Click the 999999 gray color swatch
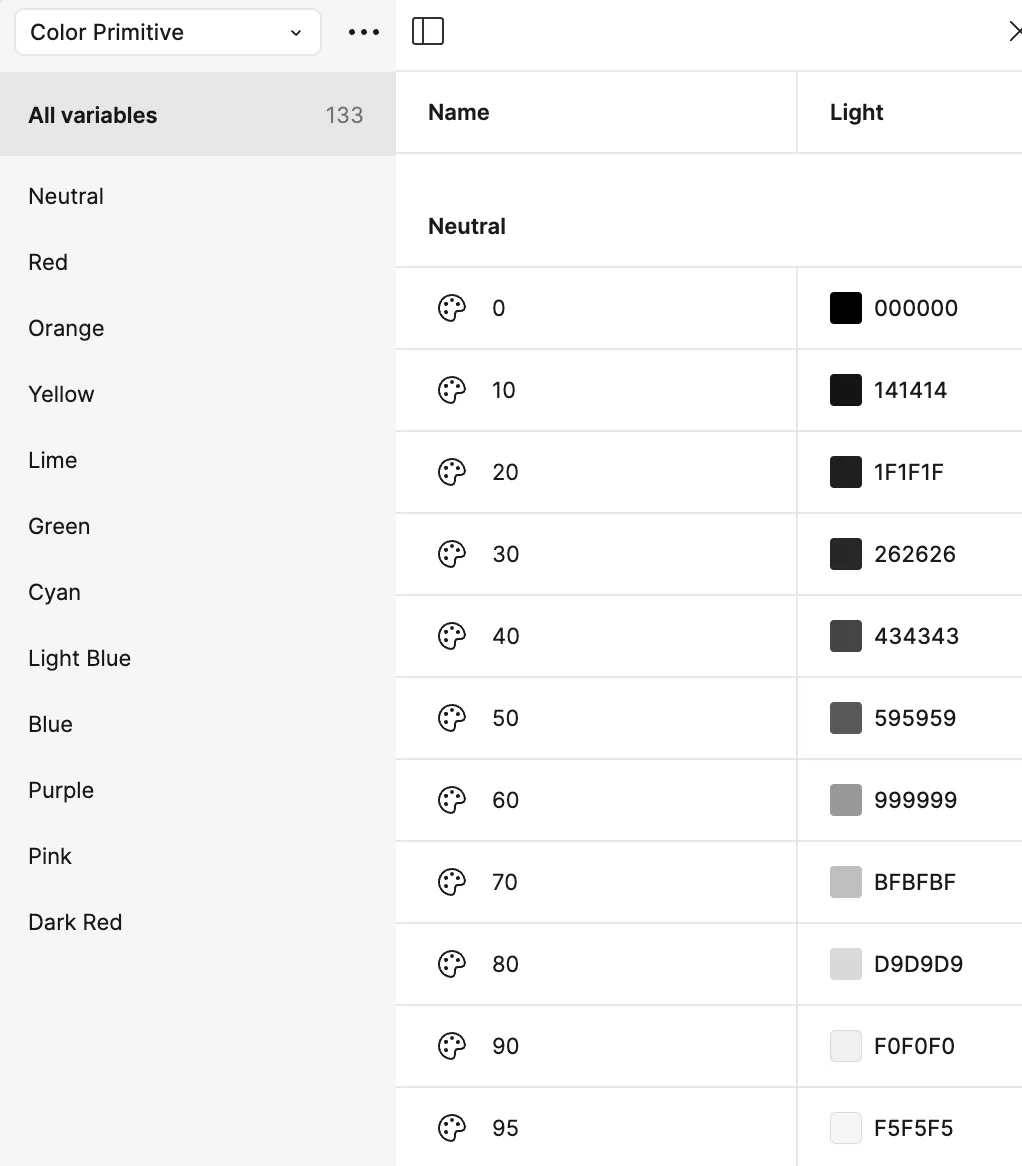Screen dimensions: 1022x1166 846,800
